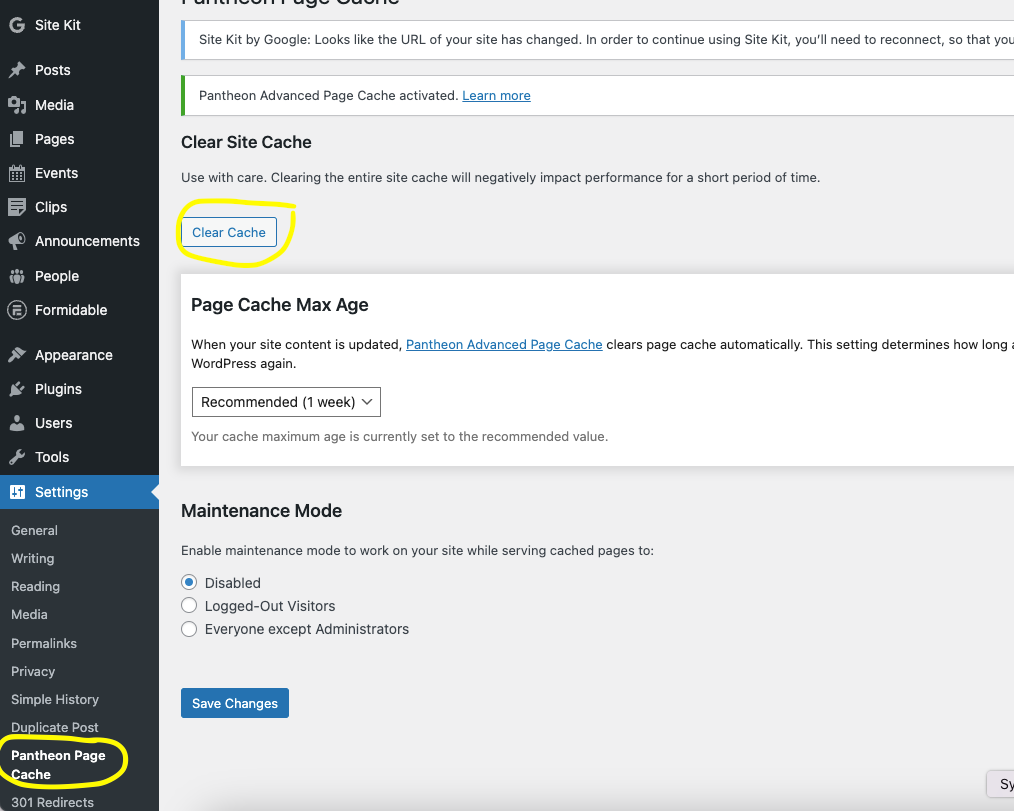Screen dimensions: 1014x811
Task: Click the Plugins plug icon
Action: pos(17,389)
